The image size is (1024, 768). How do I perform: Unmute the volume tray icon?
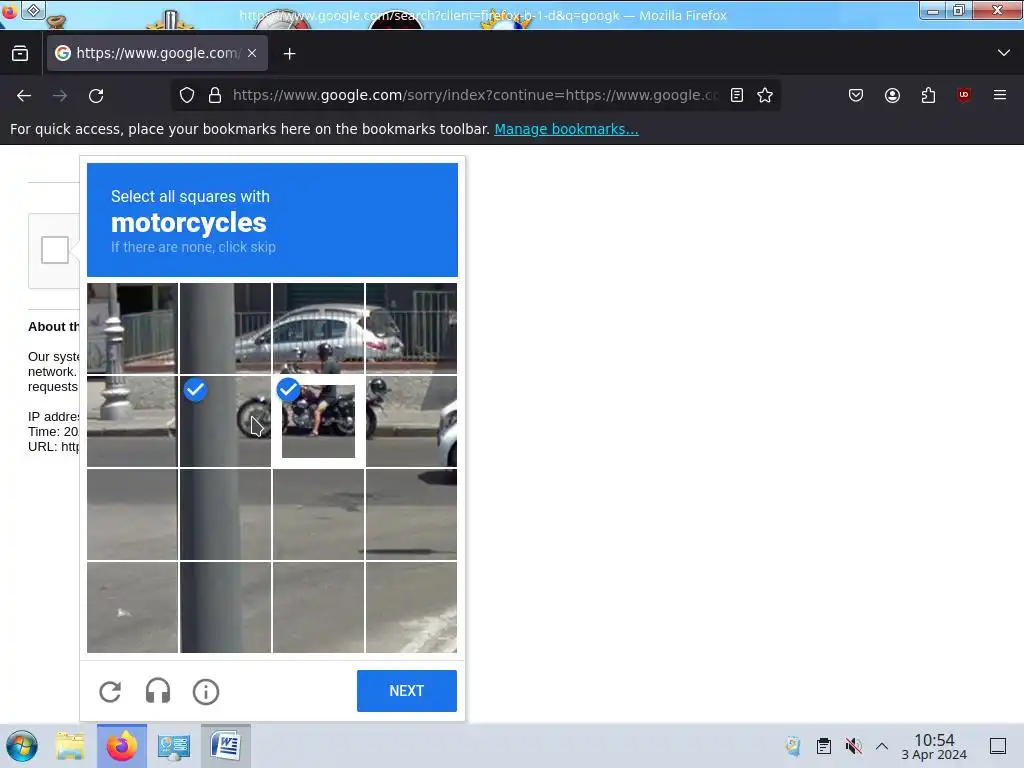click(x=853, y=746)
